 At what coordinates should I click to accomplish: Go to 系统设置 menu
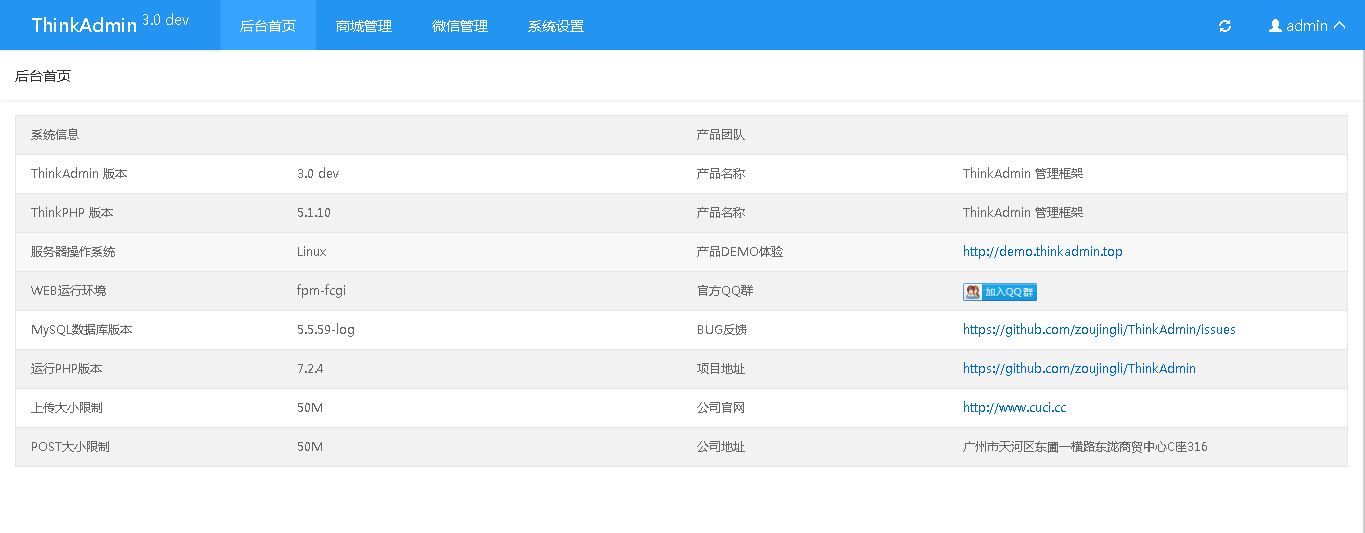(556, 26)
